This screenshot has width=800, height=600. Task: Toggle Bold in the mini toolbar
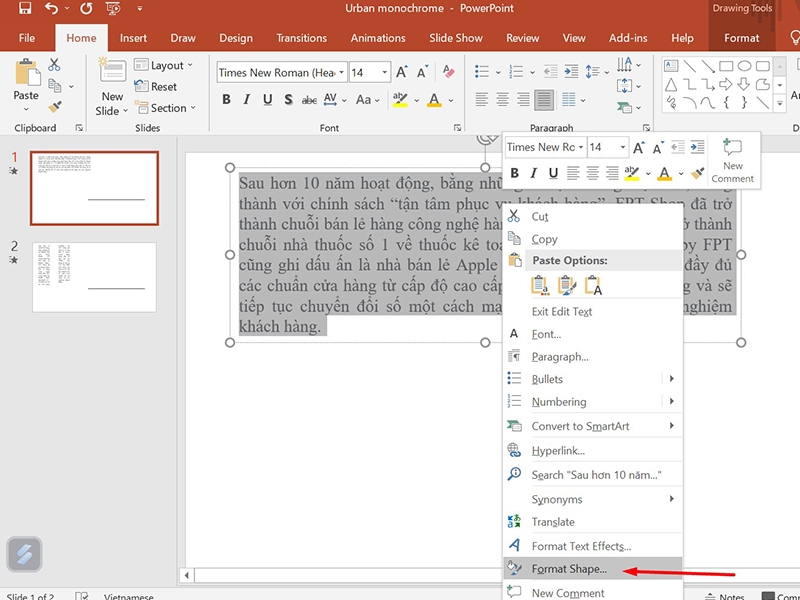[514, 173]
